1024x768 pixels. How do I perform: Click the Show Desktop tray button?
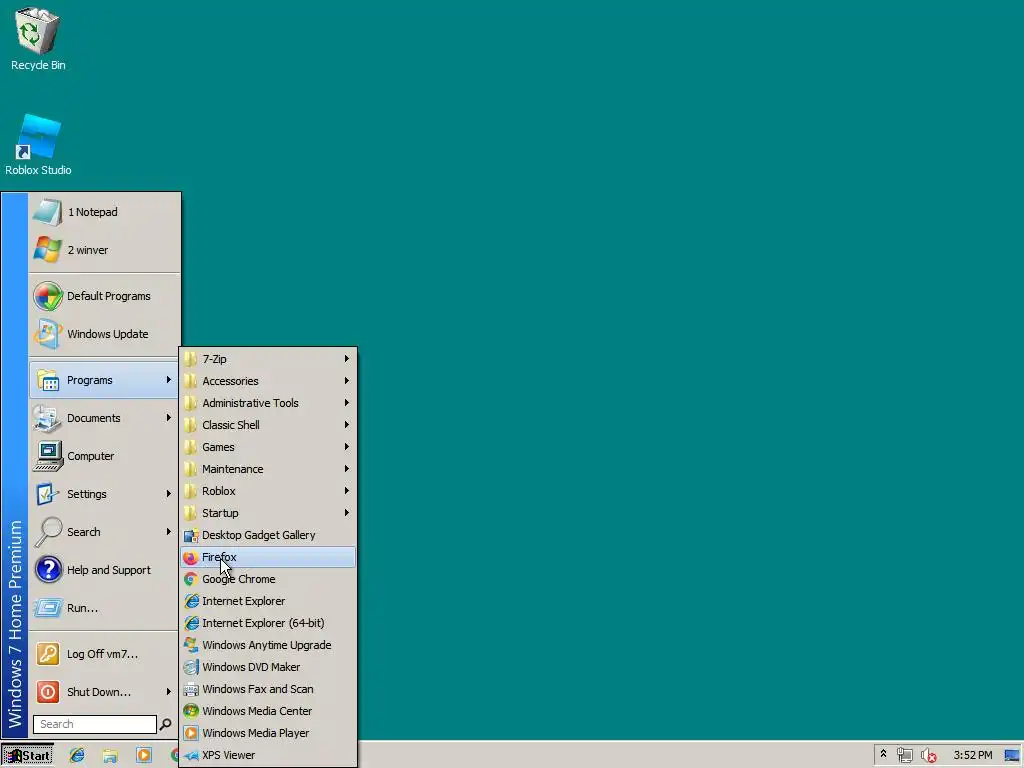click(1012, 756)
